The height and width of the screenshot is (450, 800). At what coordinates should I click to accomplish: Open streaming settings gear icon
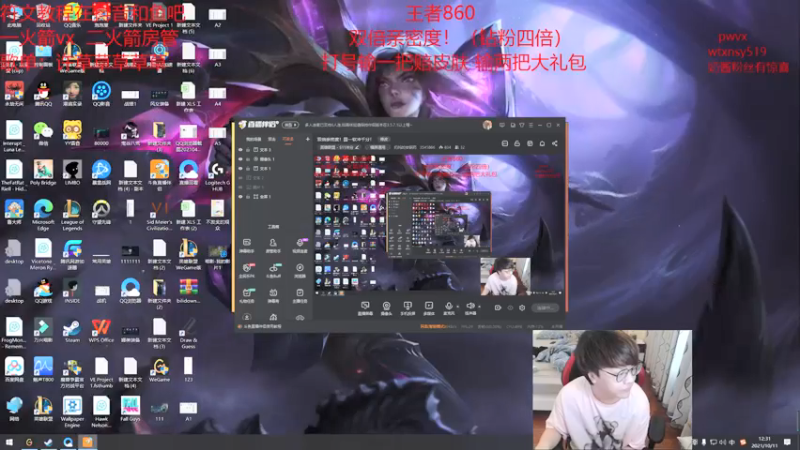coord(522,308)
